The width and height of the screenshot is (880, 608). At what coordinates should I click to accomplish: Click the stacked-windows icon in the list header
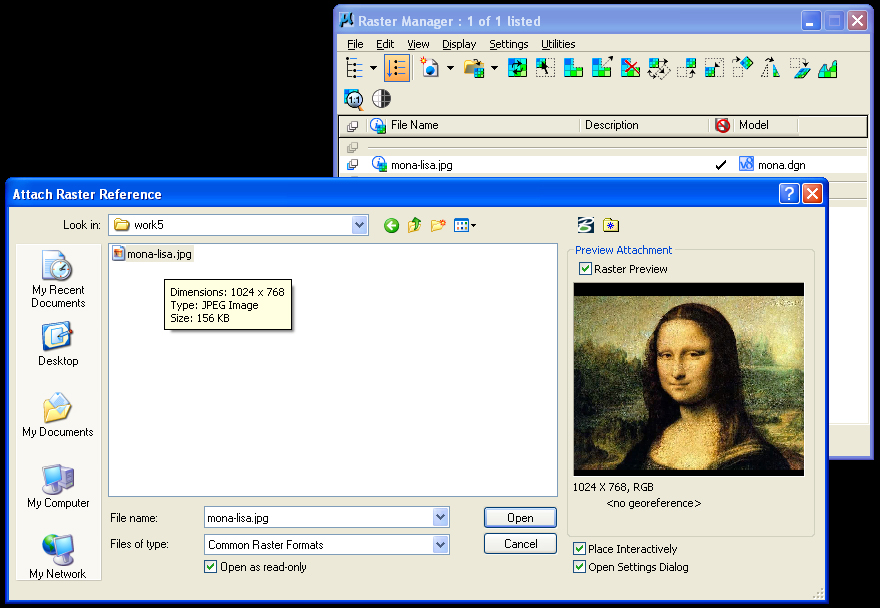(352, 126)
